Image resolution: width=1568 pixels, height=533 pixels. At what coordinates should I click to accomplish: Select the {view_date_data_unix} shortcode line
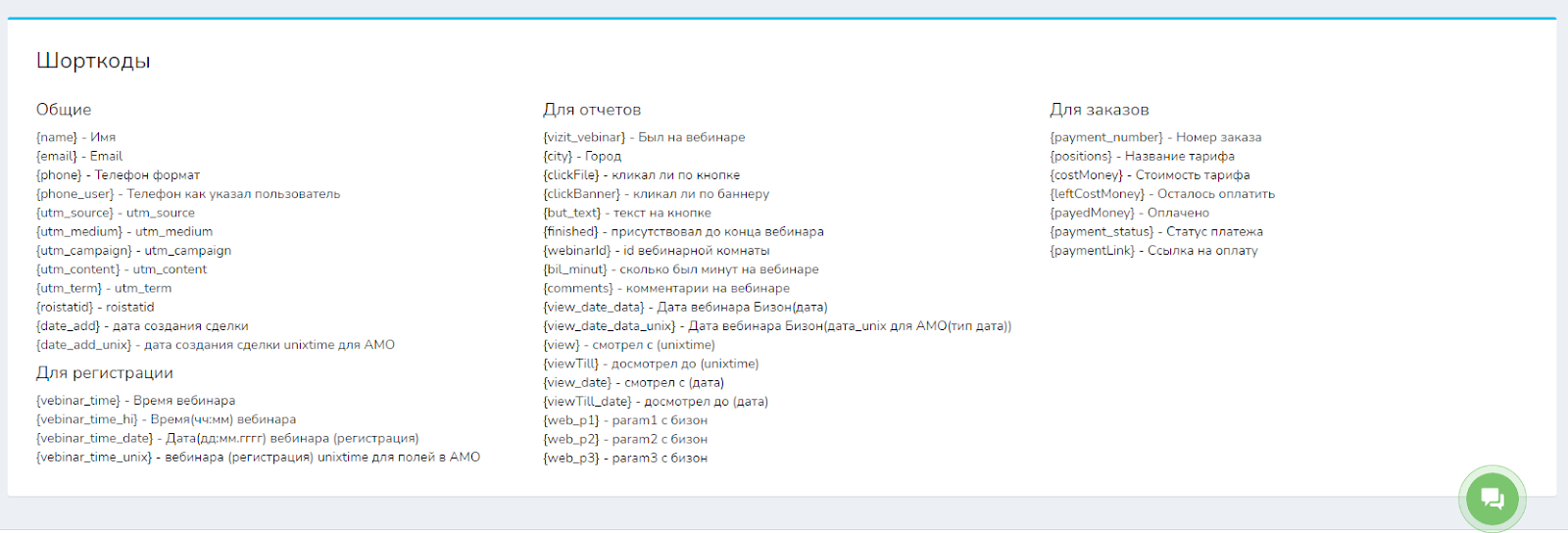point(776,326)
